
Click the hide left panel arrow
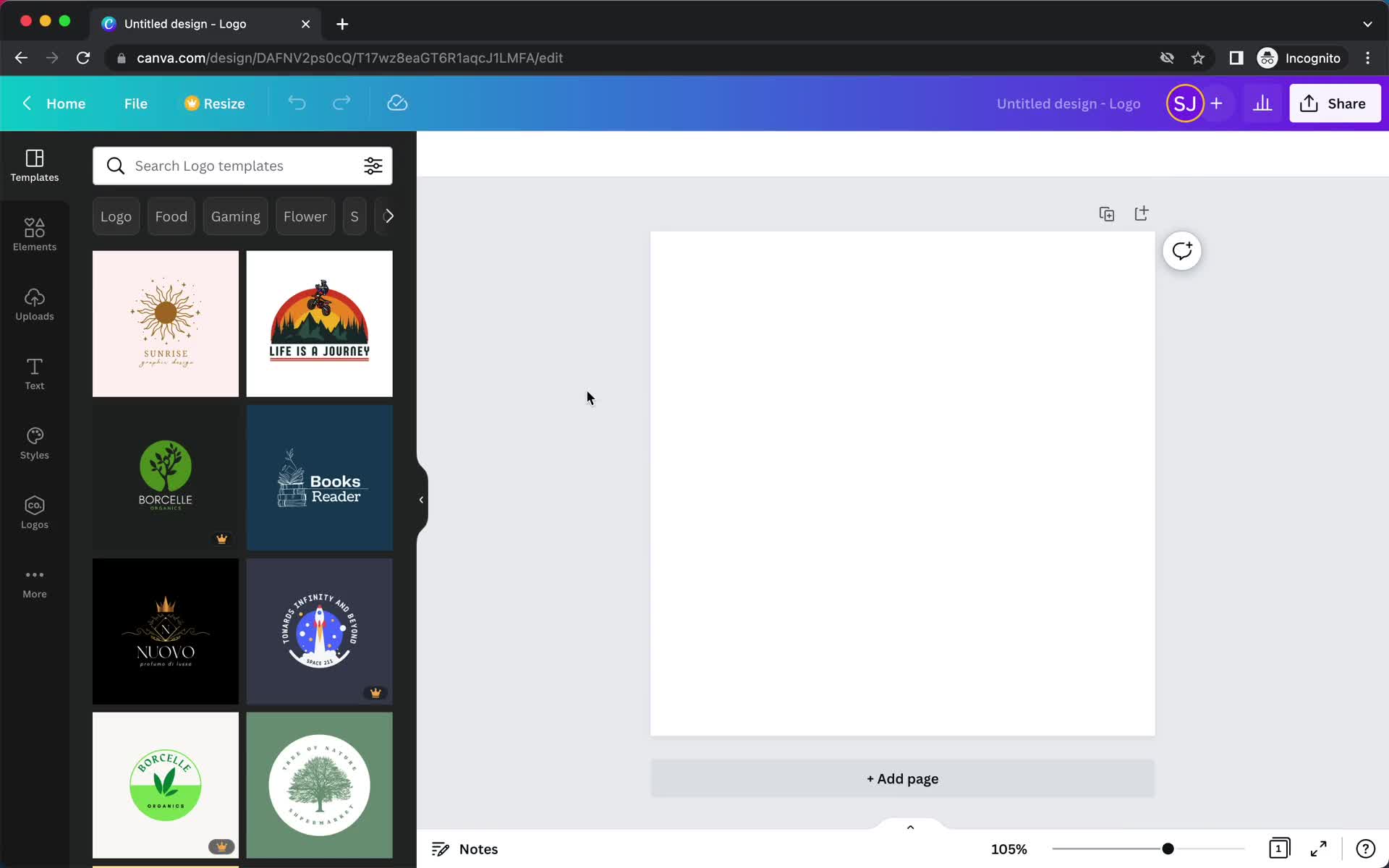click(x=419, y=498)
